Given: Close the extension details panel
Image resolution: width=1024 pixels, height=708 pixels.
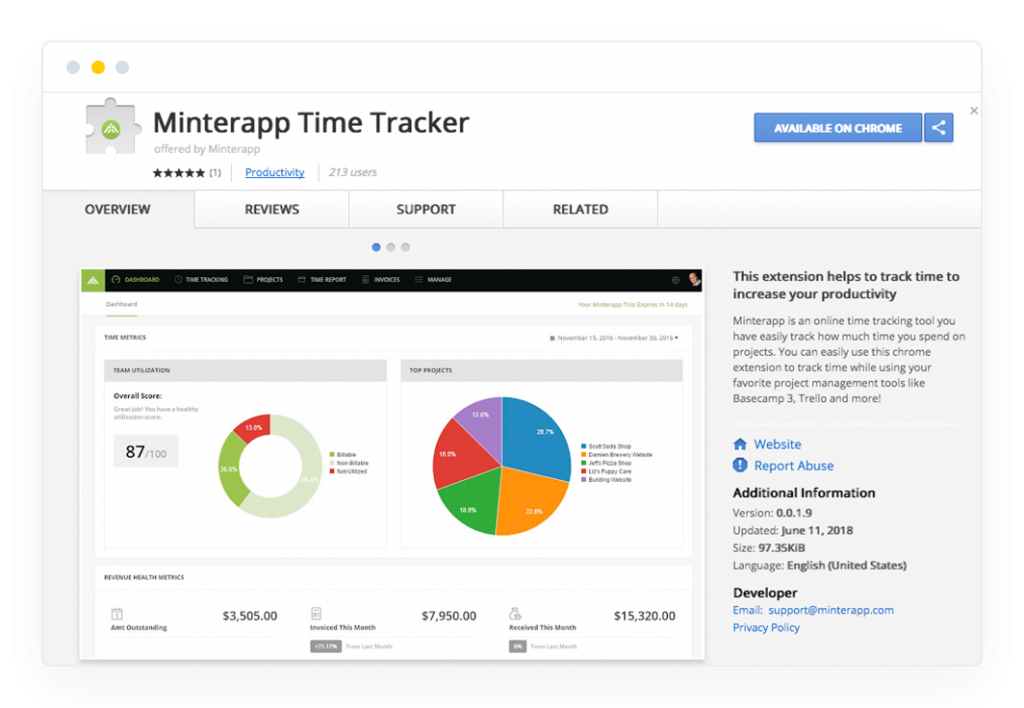Looking at the screenshot, I should (974, 111).
